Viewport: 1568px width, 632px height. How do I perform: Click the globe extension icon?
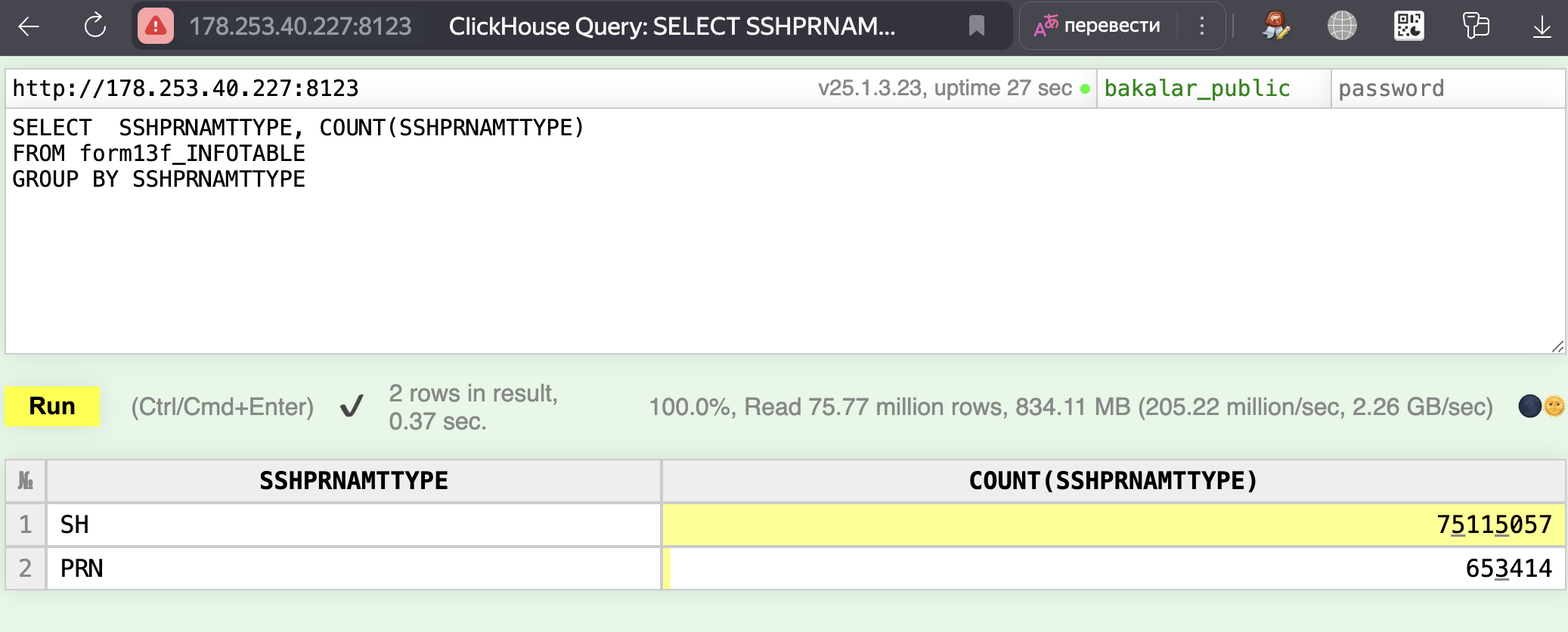(1342, 26)
